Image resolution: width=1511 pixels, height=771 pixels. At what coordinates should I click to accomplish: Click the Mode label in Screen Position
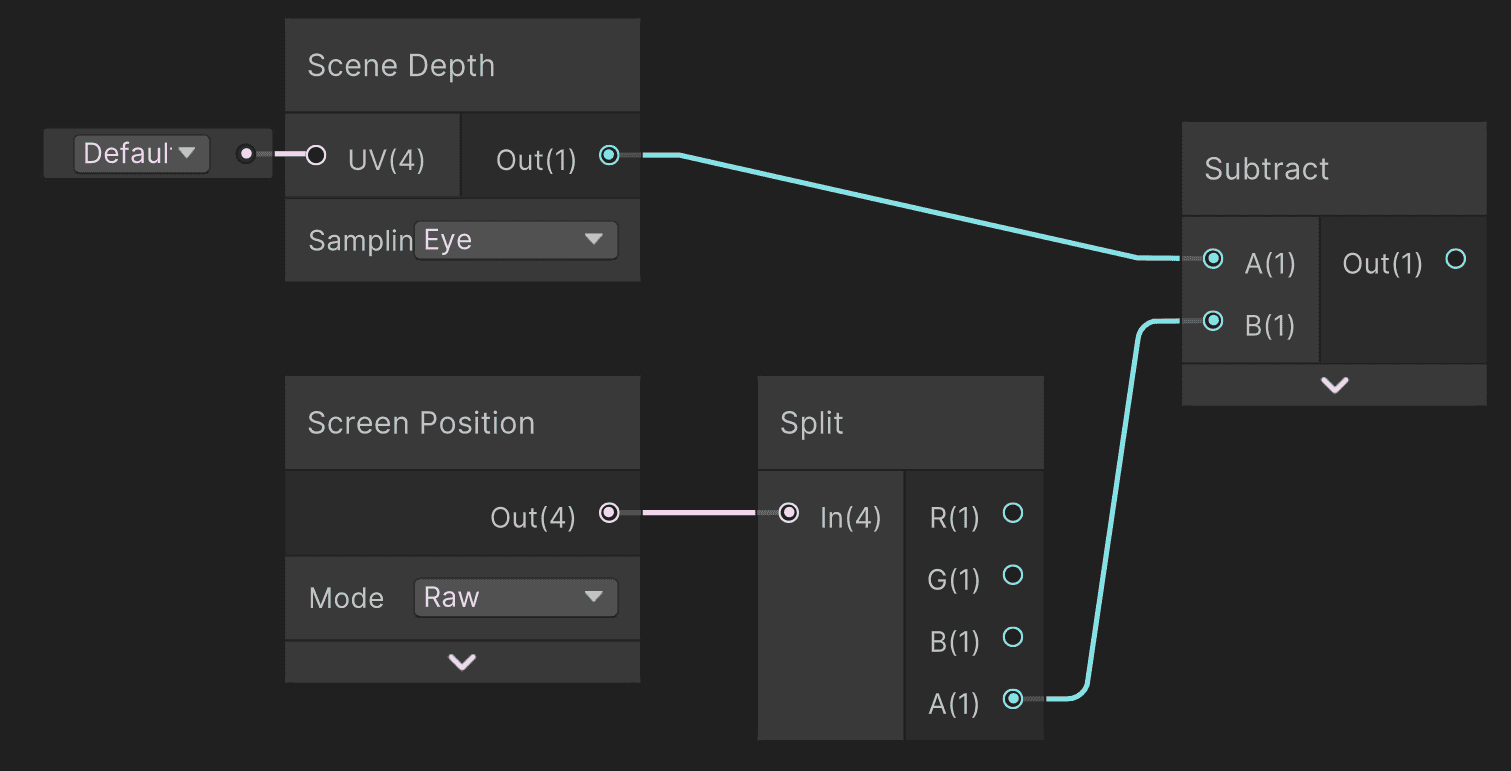coord(346,598)
